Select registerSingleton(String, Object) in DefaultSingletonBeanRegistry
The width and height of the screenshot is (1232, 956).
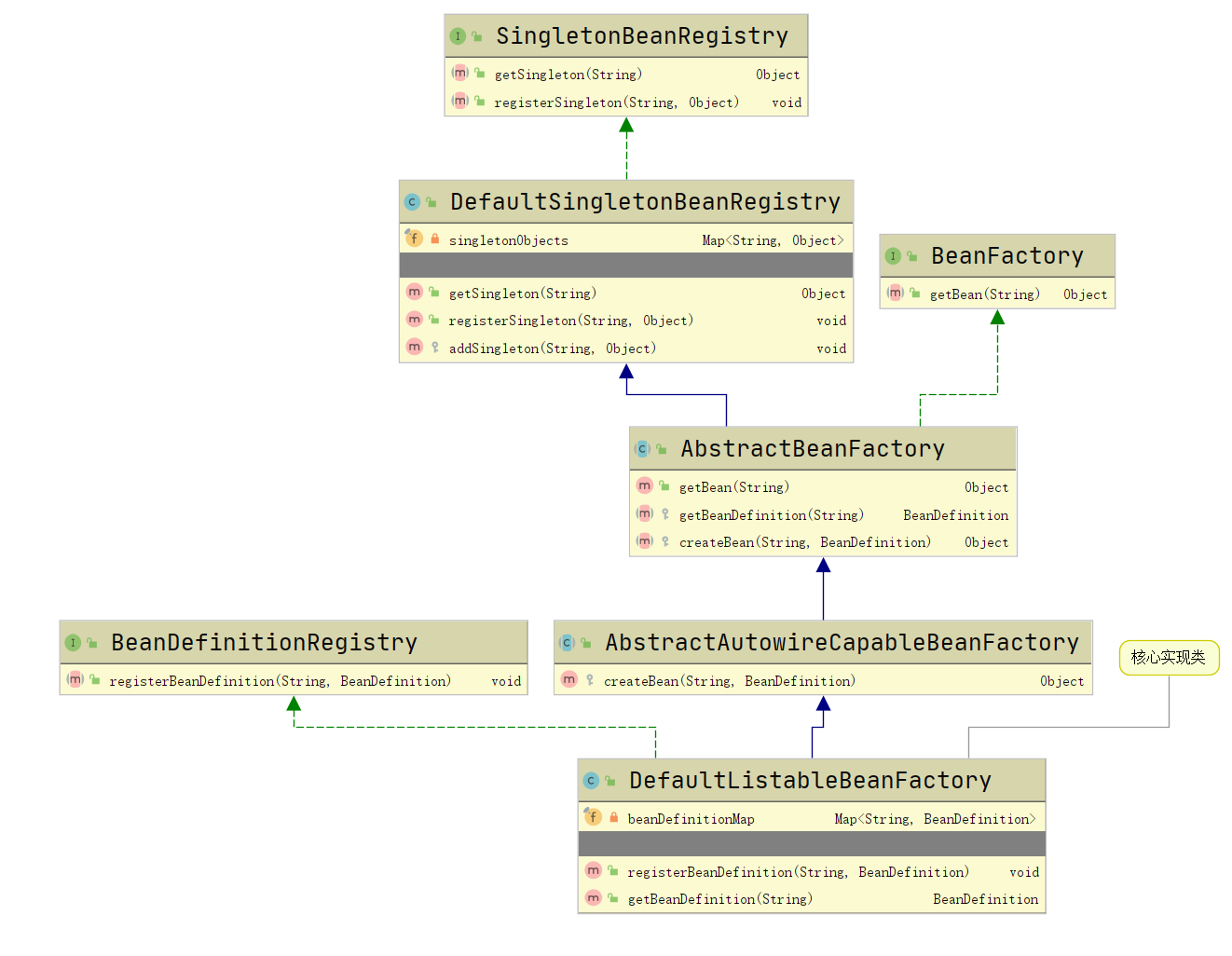pos(571,321)
